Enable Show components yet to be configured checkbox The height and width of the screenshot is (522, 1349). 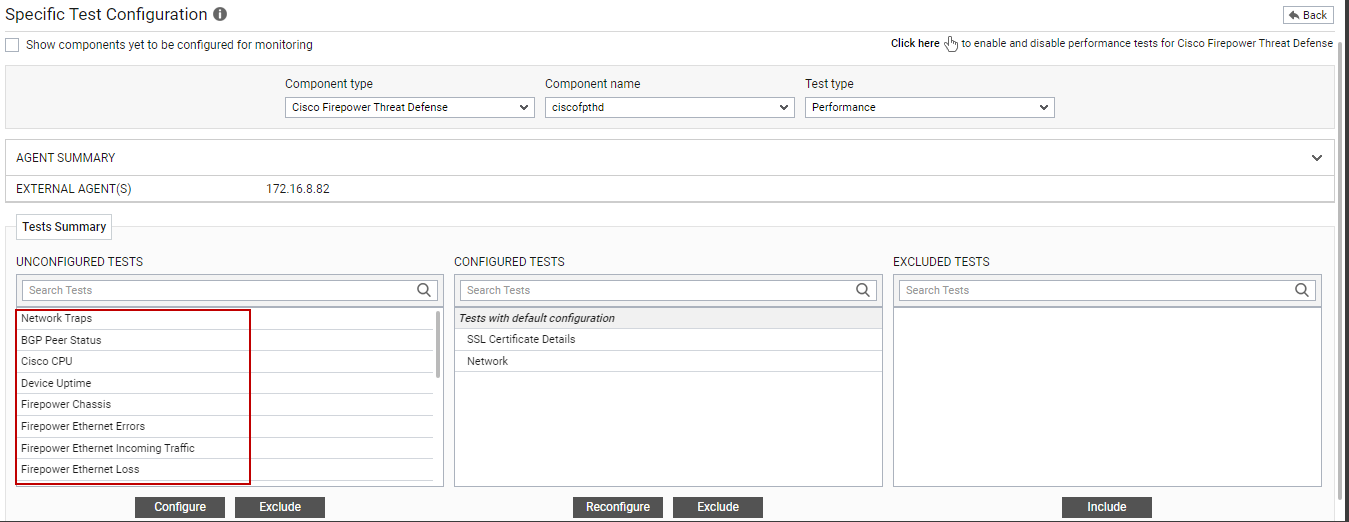[12, 45]
